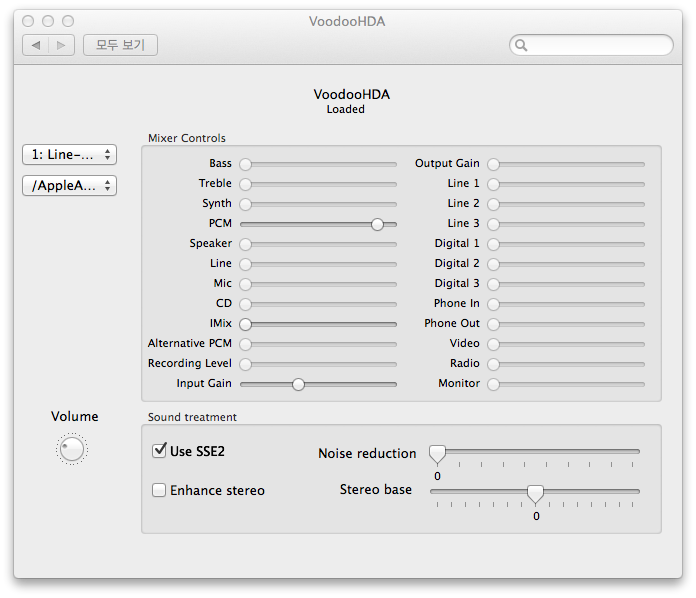The height and width of the screenshot is (598, 696).
Task: Click the Stereo base slider thumb
Action: click(535, 494)
